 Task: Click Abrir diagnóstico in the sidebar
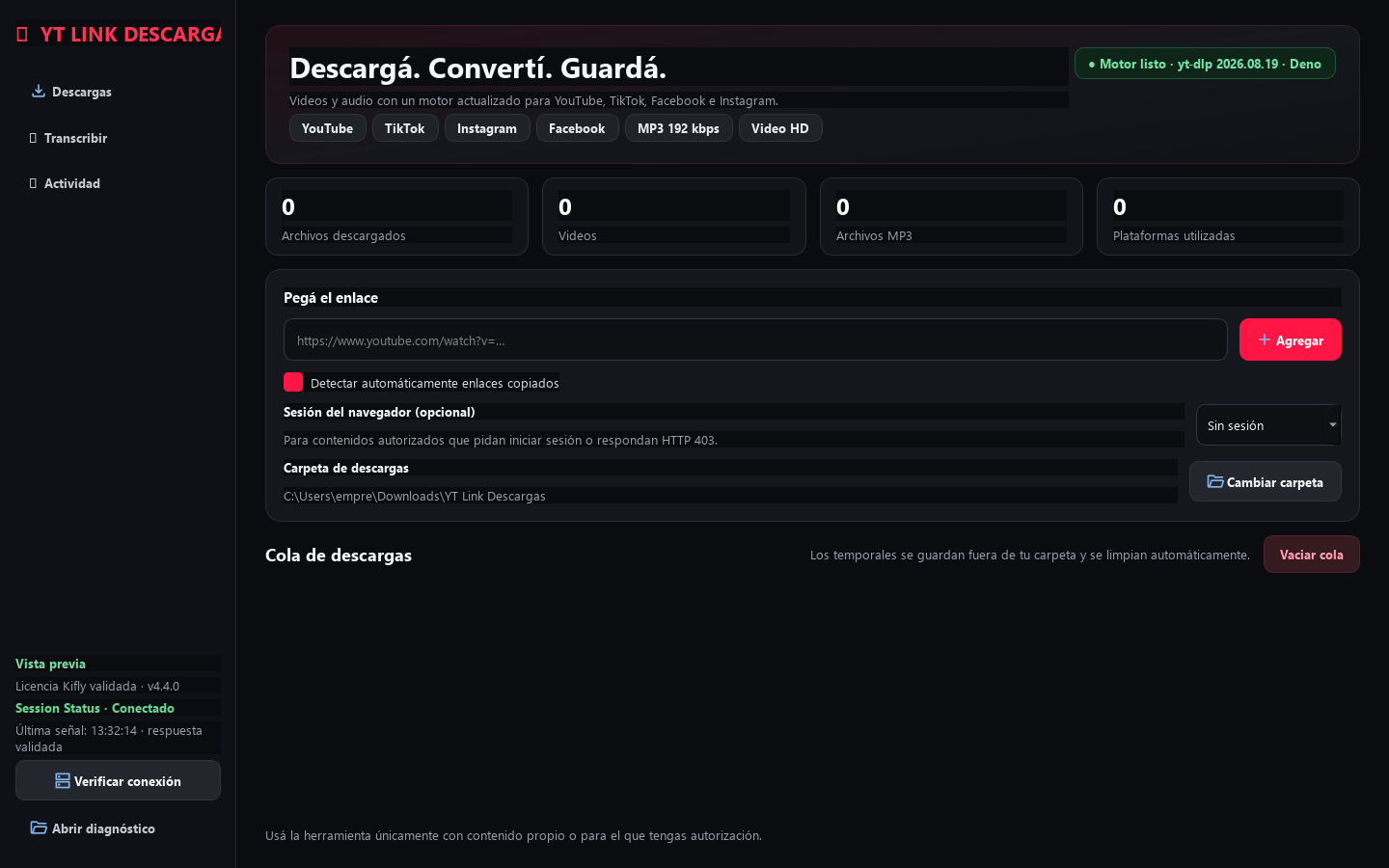pos(118,828)
